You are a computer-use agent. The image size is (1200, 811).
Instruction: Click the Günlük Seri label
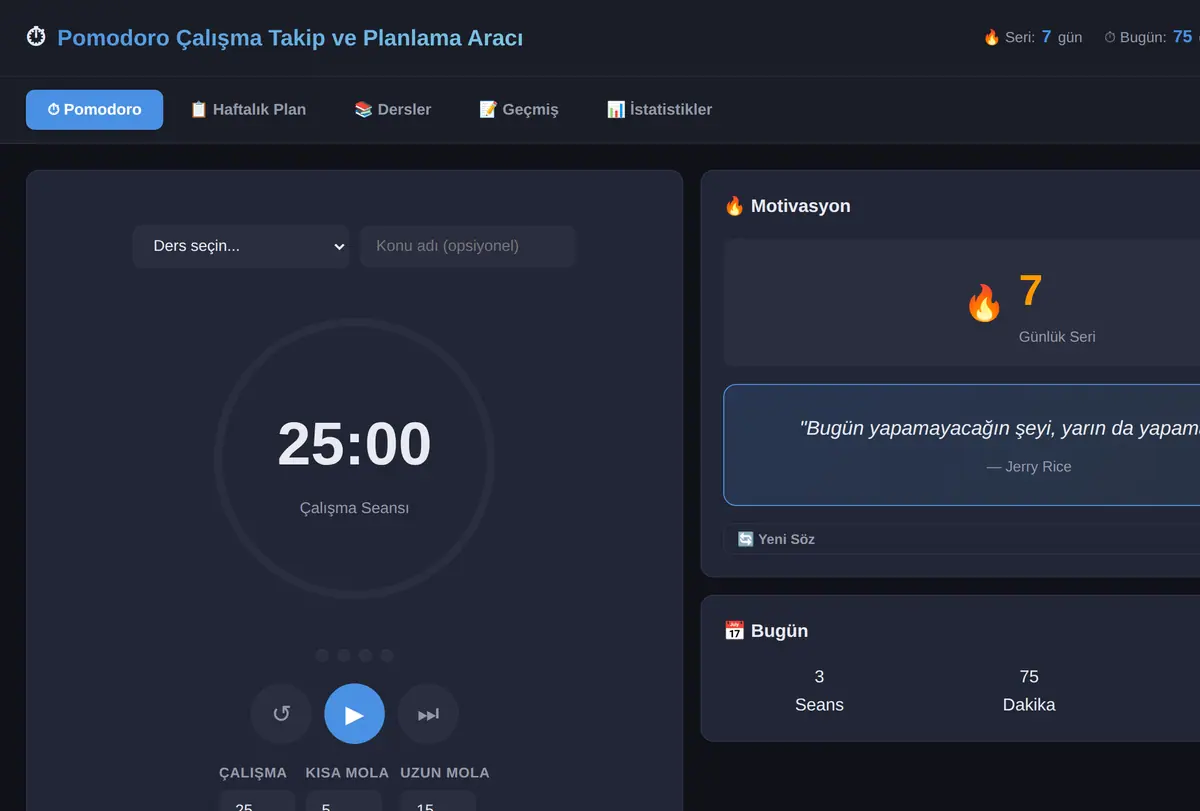(1057, 337)
